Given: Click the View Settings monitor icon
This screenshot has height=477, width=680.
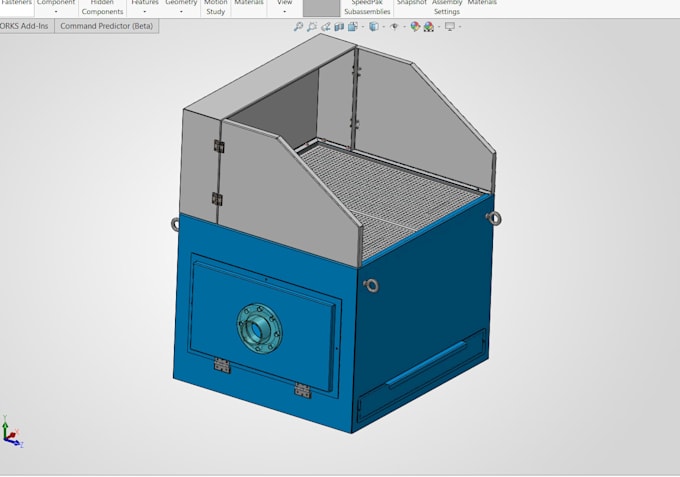Looking at the screenshot, I should point(450,27).
